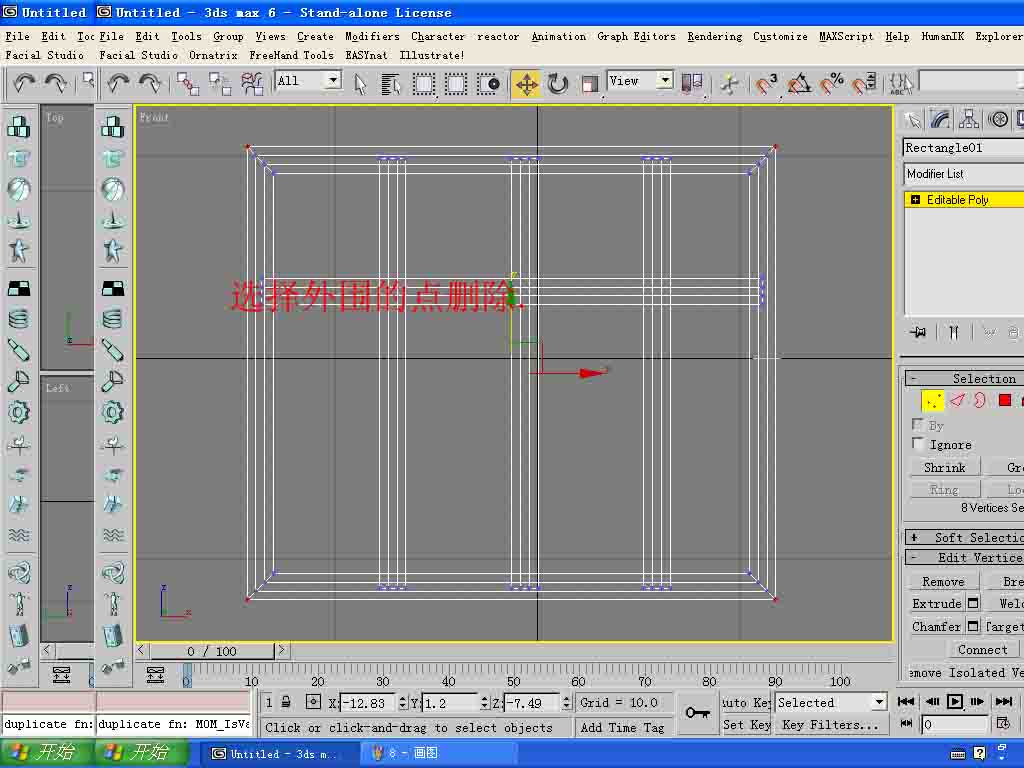Toggle the Selection Lock padlock
Image resolution: width=1024 pixels, height=768 pixels.
pyautogui.click(x=286, y=702)
